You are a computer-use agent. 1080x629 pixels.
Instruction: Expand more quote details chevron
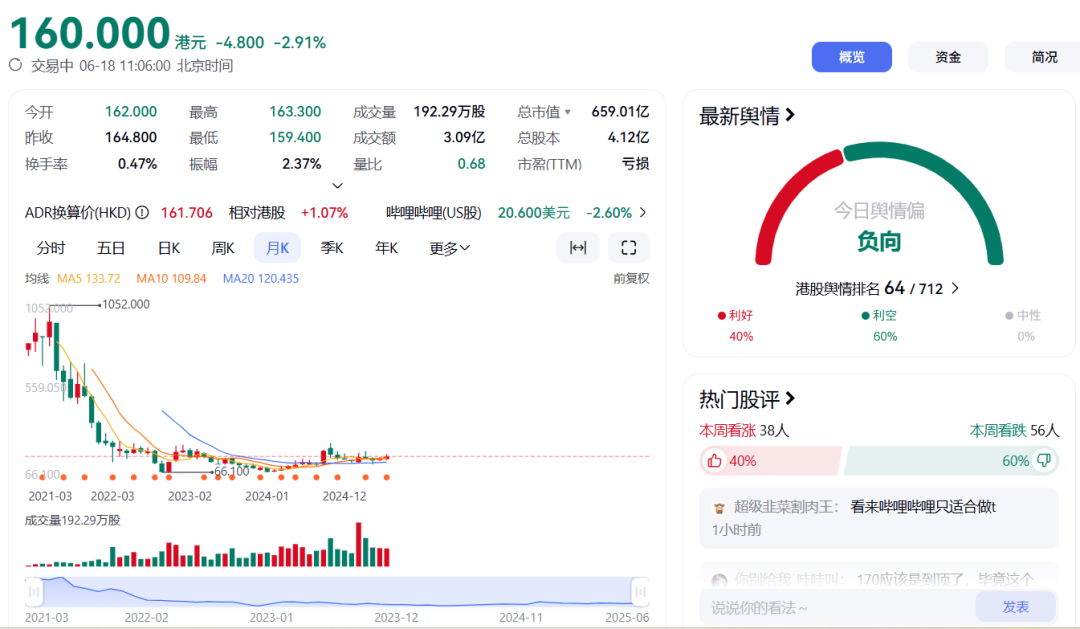tap(337, 186)
